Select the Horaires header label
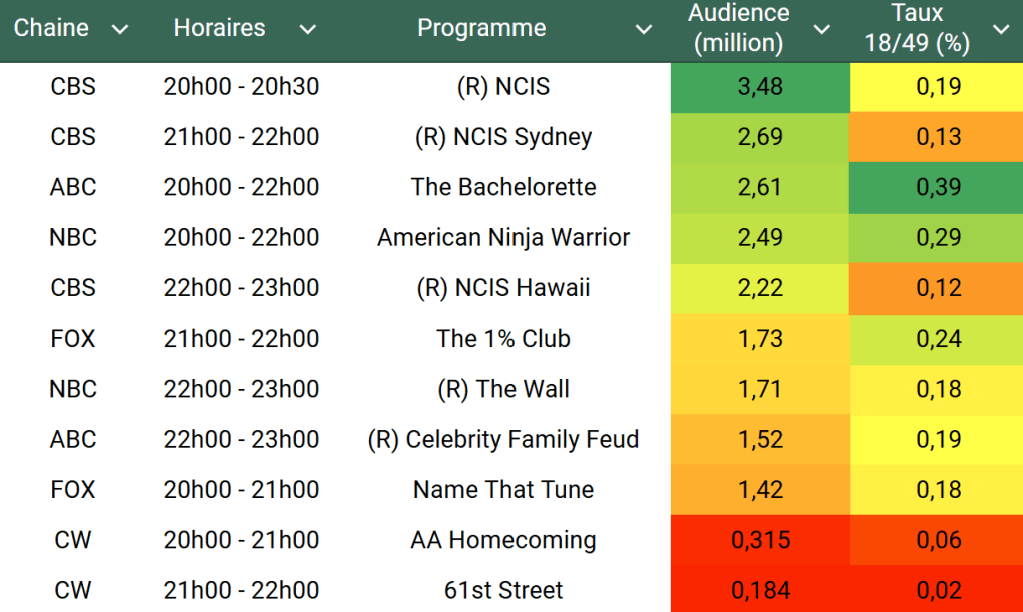 [219, 28]
